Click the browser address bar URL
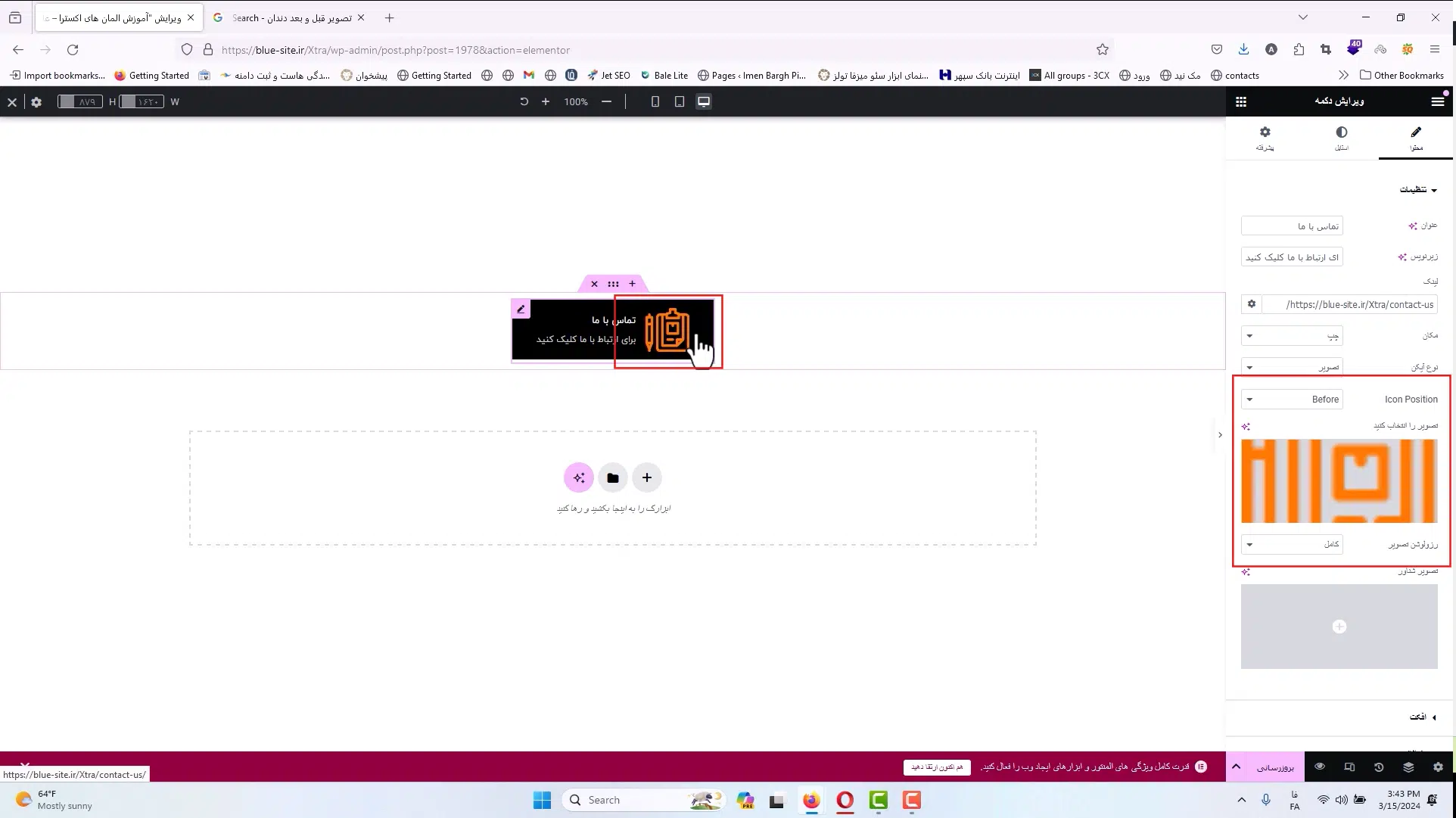 (x=396, y=50)
